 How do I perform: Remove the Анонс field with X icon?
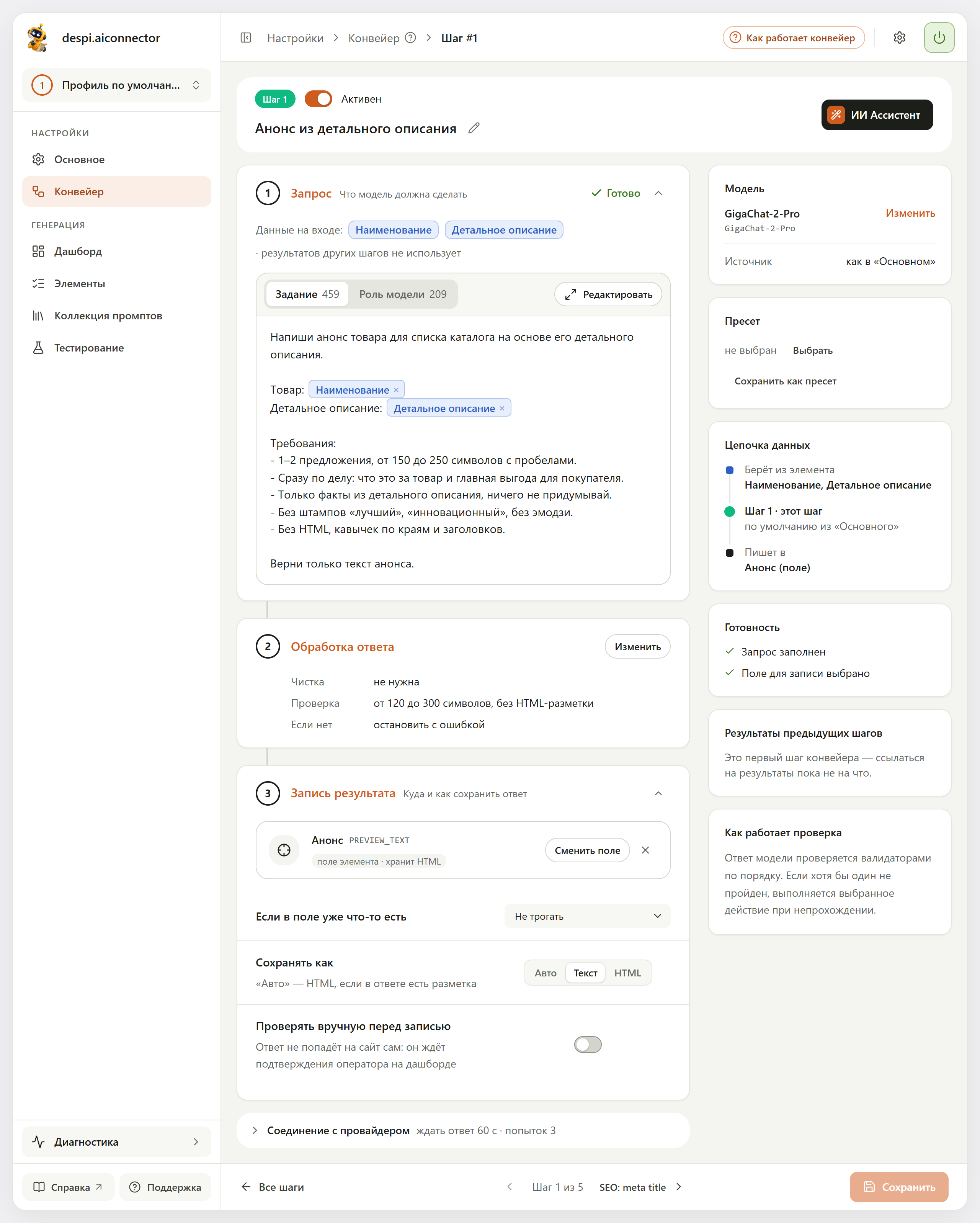645,850
